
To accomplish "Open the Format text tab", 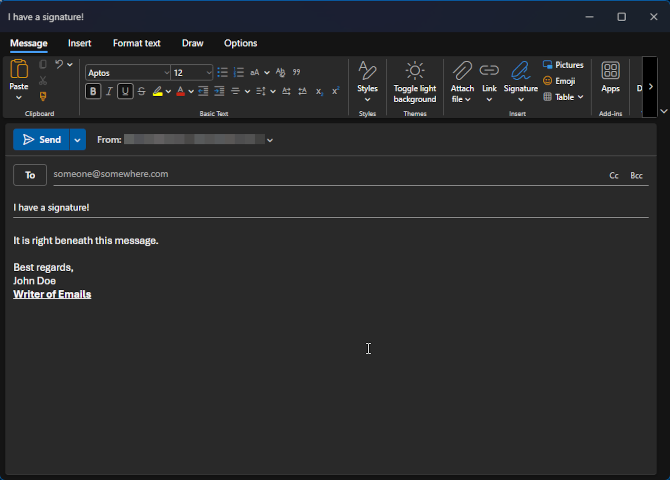I will [137, 43].
